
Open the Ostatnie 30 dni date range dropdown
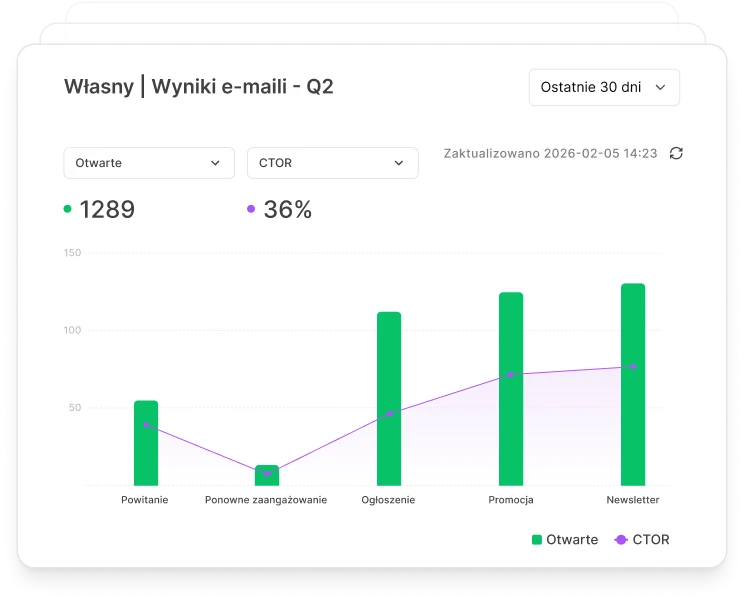click(x=603, y=87)
